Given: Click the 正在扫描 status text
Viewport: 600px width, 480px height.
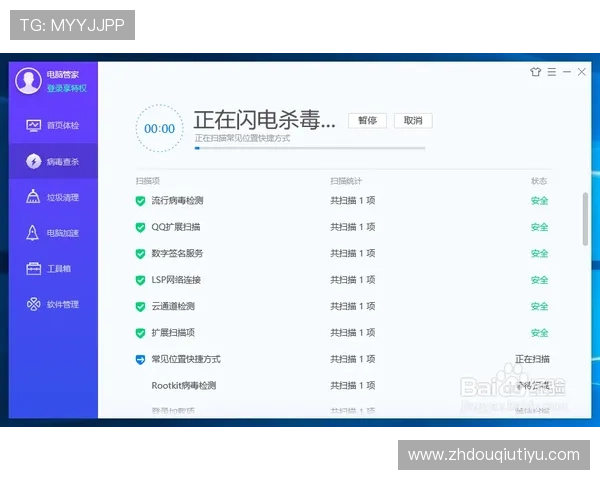Looking at the screenshot, I should pos(532,359).
